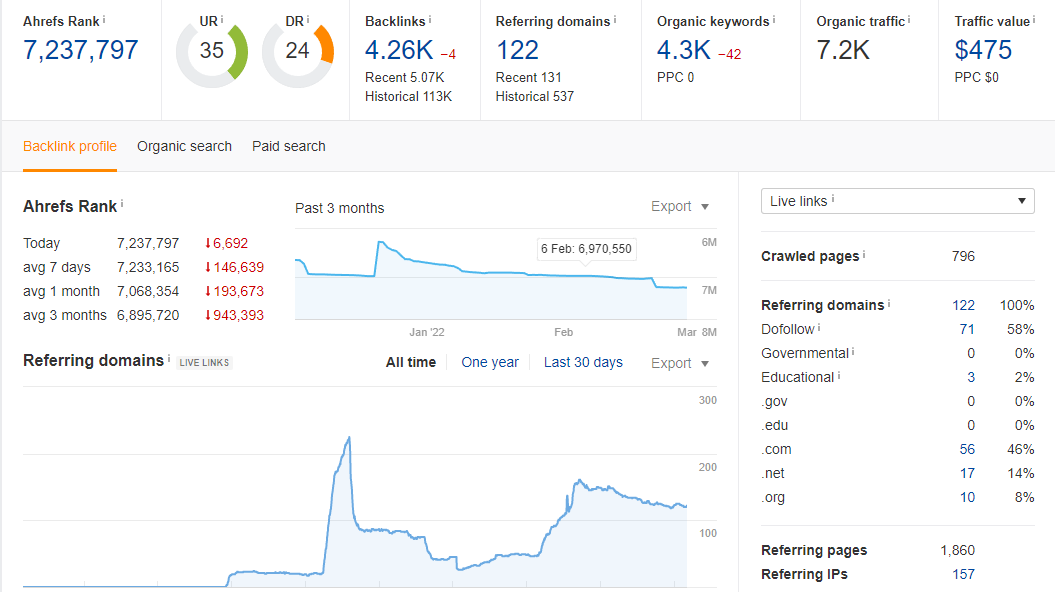Open Traffic value $475
Image resolution: width=1055 pixels, height=592 pixels.
point(983,50)
